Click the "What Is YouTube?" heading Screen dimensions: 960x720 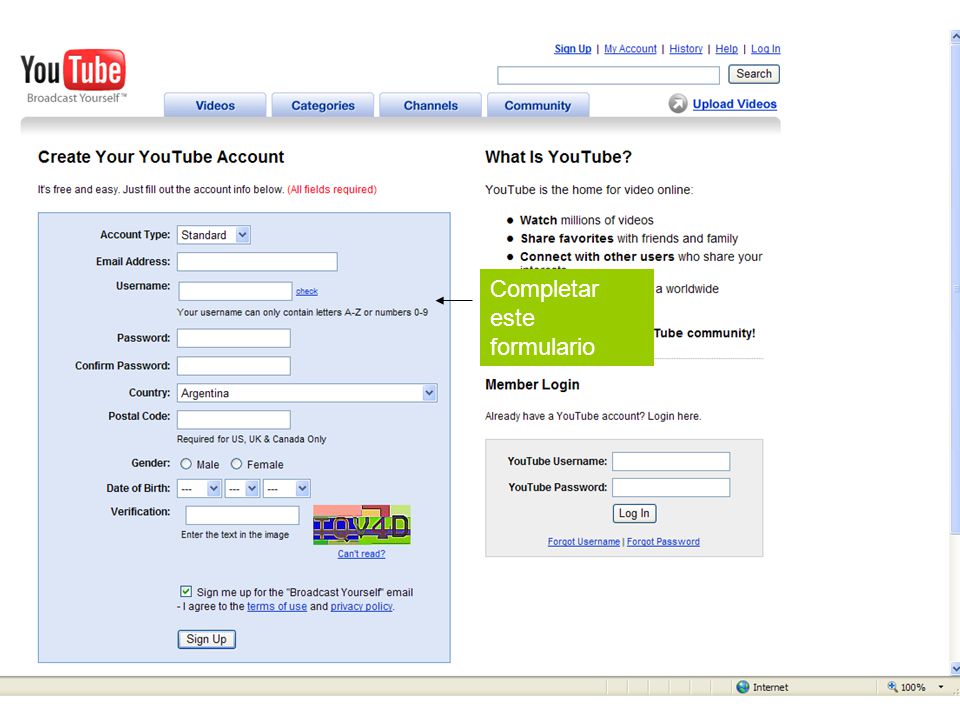coord(558,157)
